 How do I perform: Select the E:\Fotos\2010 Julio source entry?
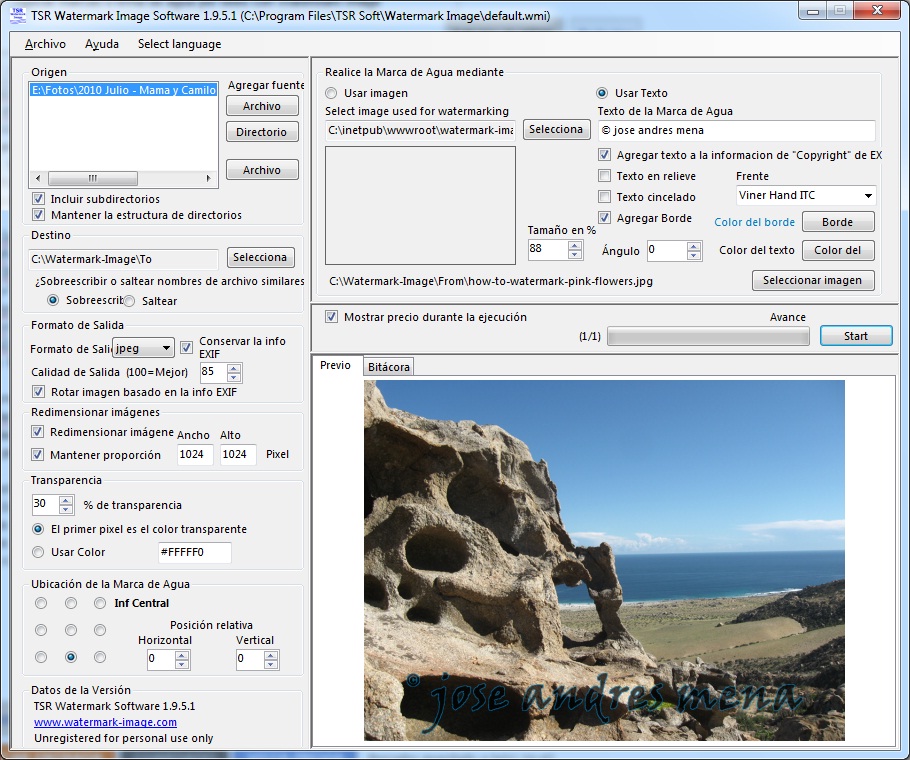click(124, 90)
